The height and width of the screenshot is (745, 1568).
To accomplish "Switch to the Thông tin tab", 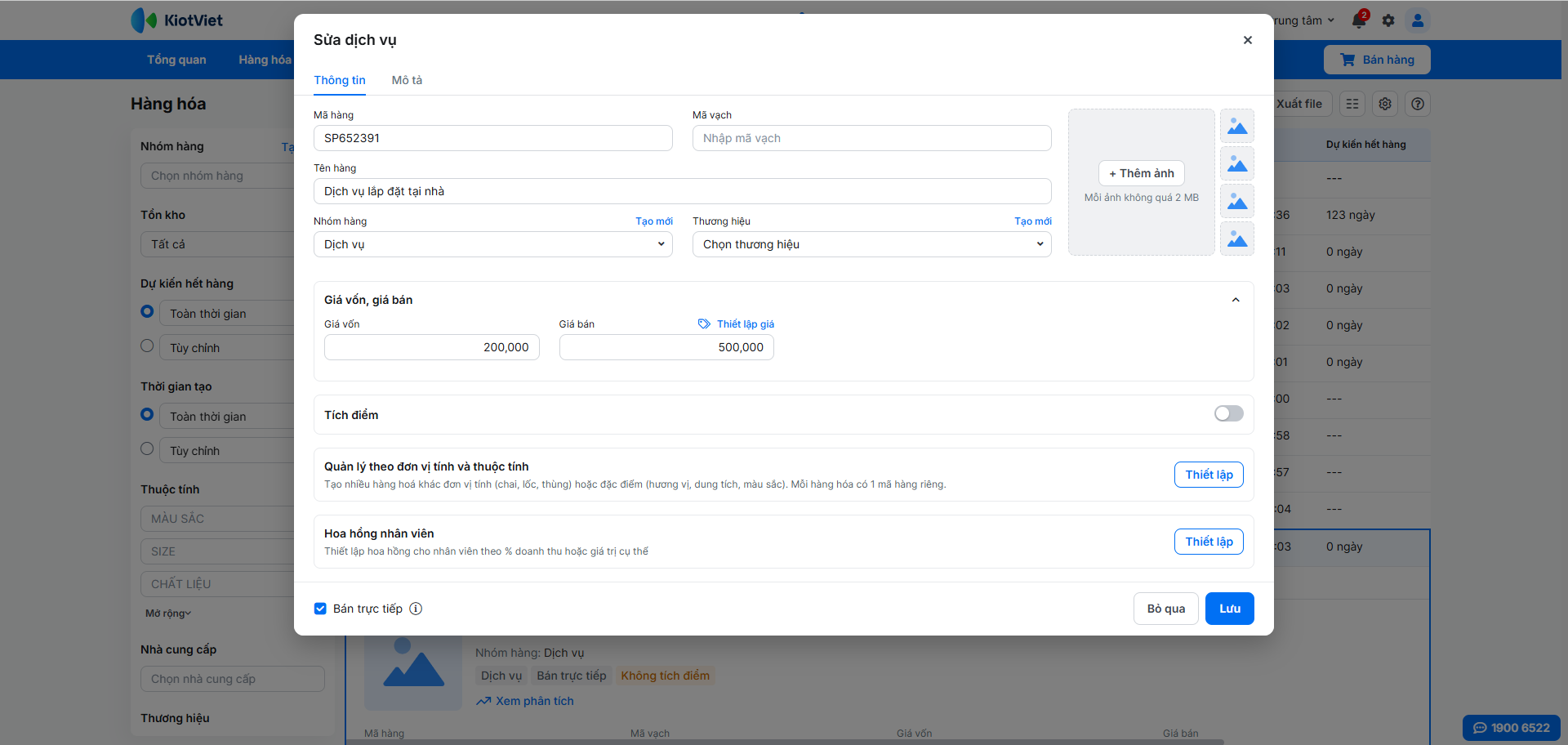I will point(340,80).
